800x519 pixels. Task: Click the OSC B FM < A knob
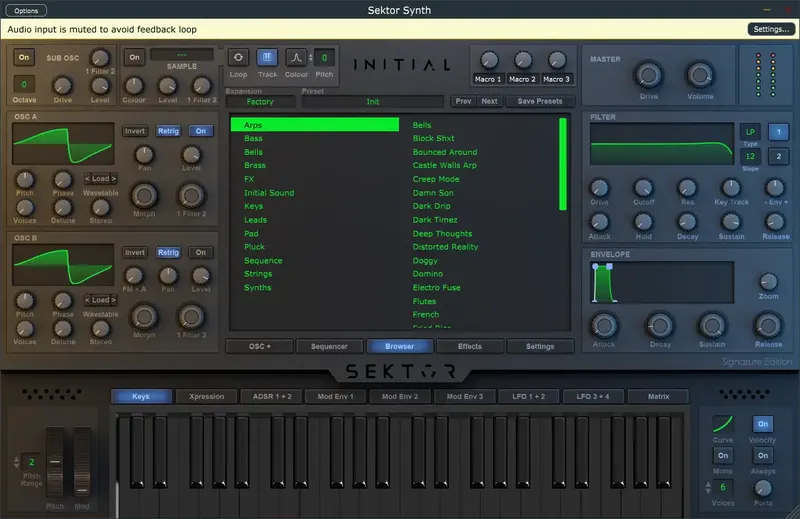134,276
